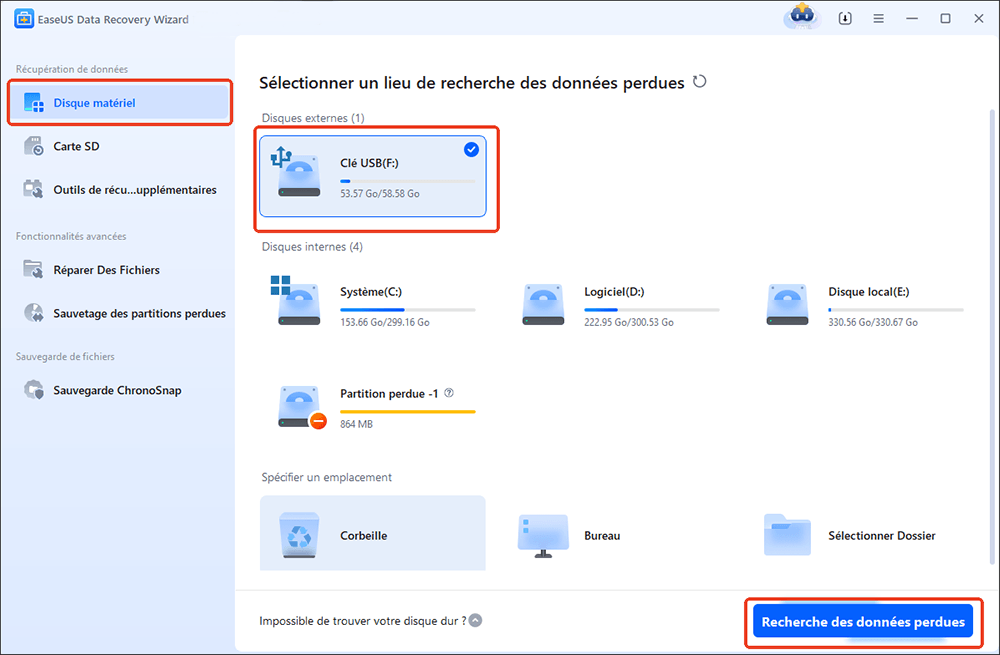
Task: Select the Système(C:) drive label
Action: coord(371,291)
